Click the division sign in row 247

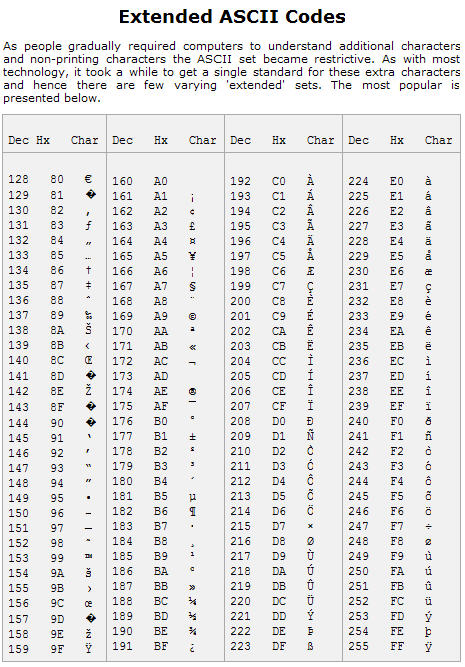pos(428,527)
